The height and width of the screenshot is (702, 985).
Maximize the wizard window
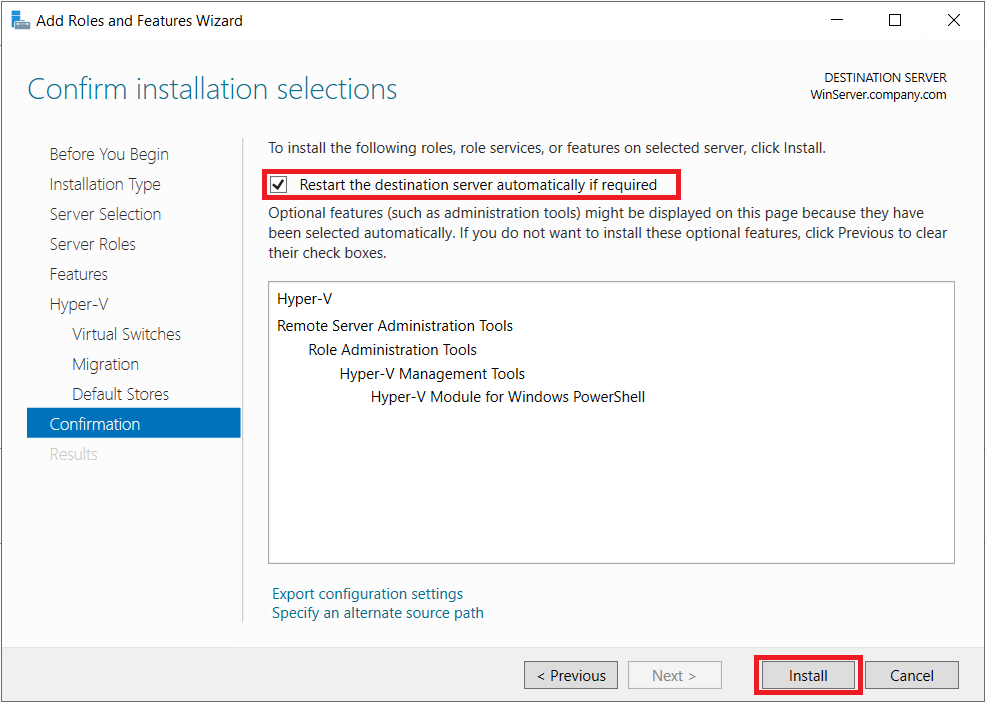[895, 20]
